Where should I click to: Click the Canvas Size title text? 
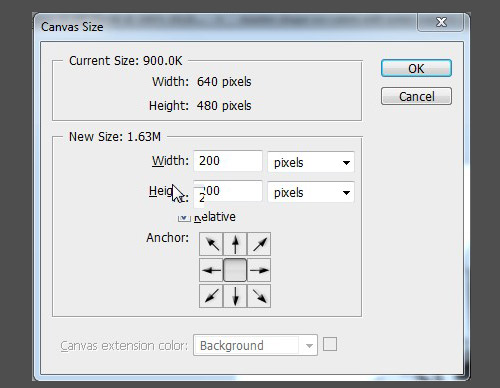tap(72, 27)
